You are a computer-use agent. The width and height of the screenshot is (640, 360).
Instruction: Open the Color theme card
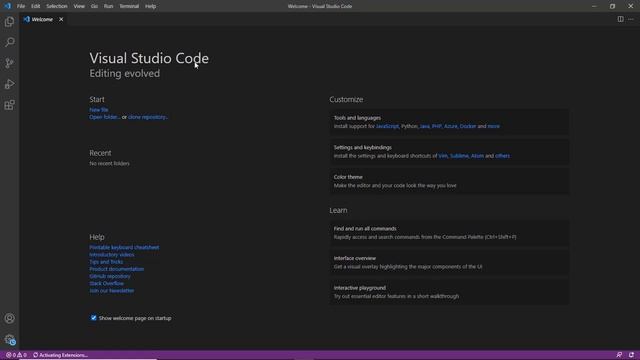coord(449,181)
